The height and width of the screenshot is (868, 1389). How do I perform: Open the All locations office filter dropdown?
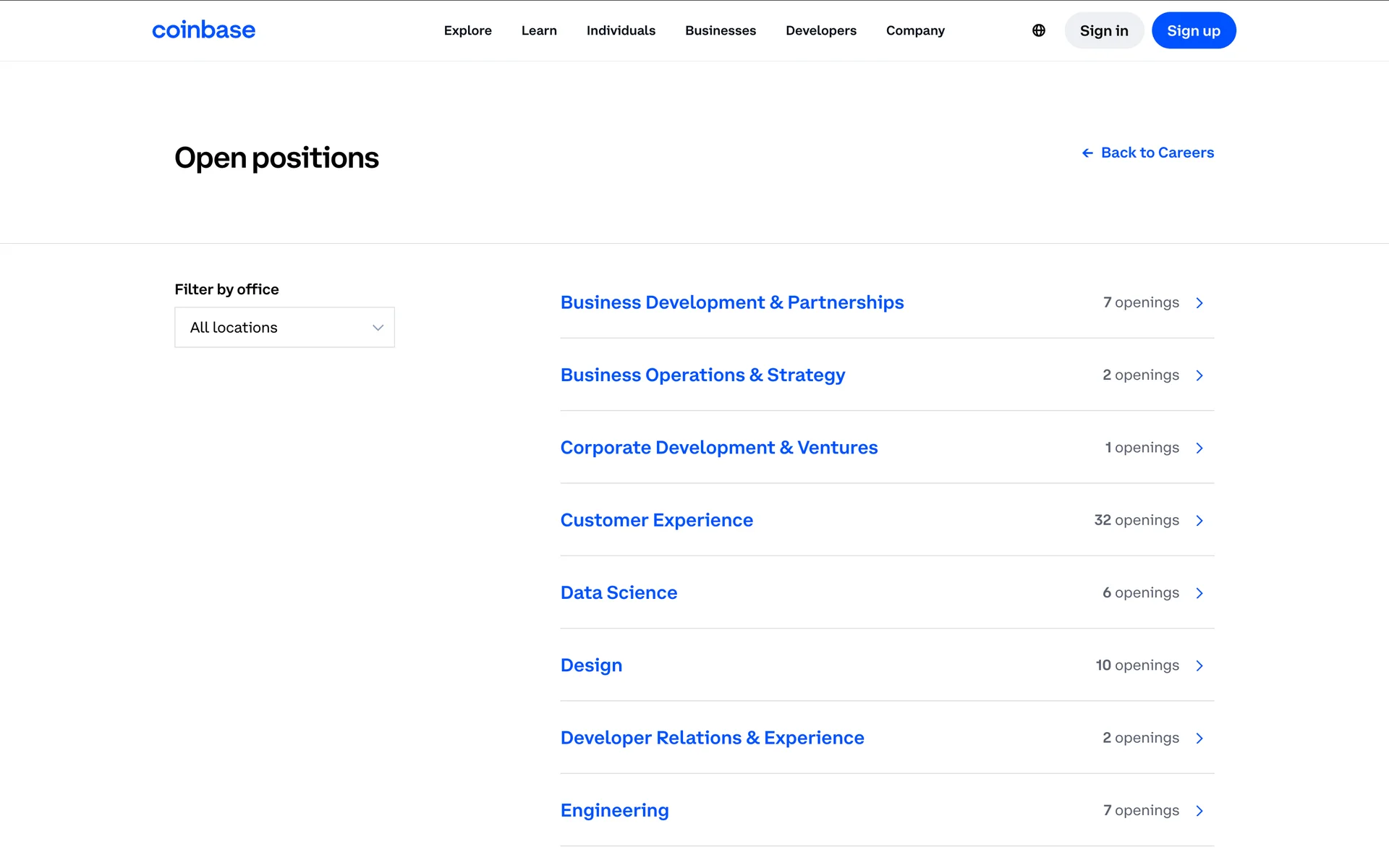(284, 328)
